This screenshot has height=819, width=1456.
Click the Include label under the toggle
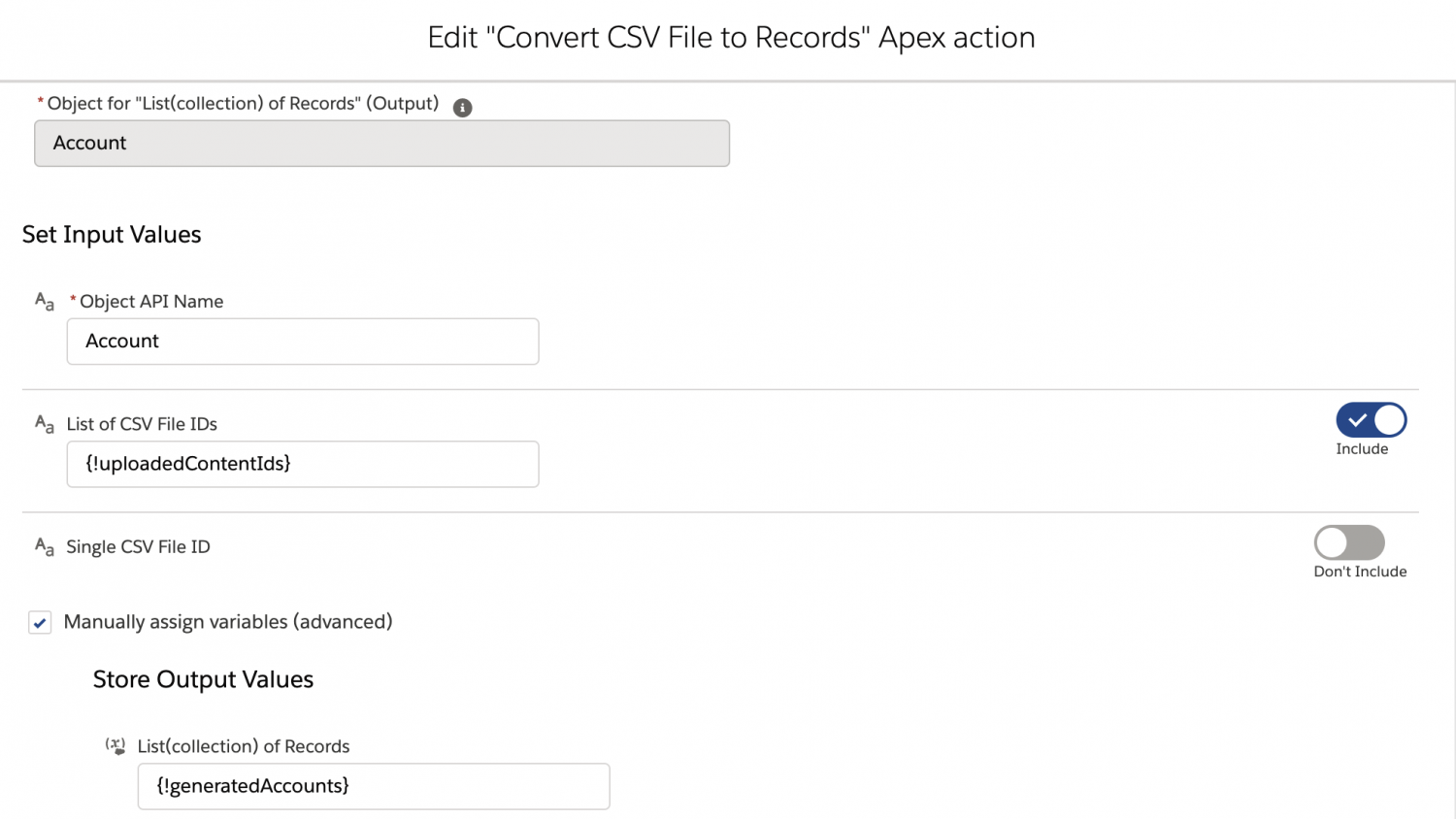pos(1362,448)
